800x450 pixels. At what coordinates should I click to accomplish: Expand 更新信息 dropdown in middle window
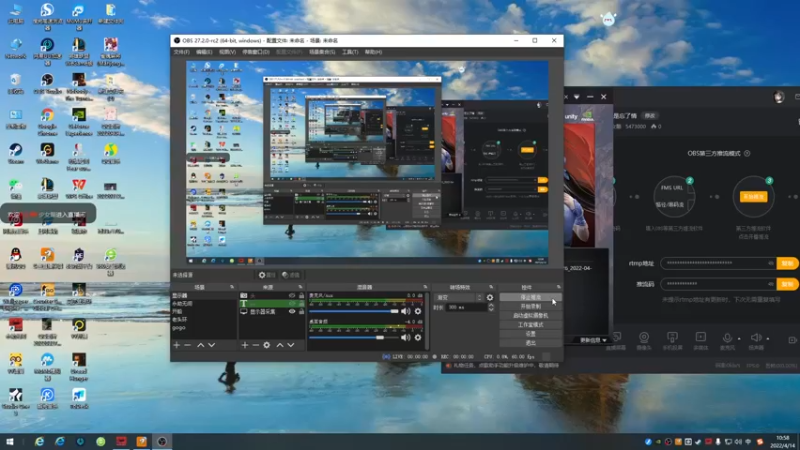(x=593, y=340)
